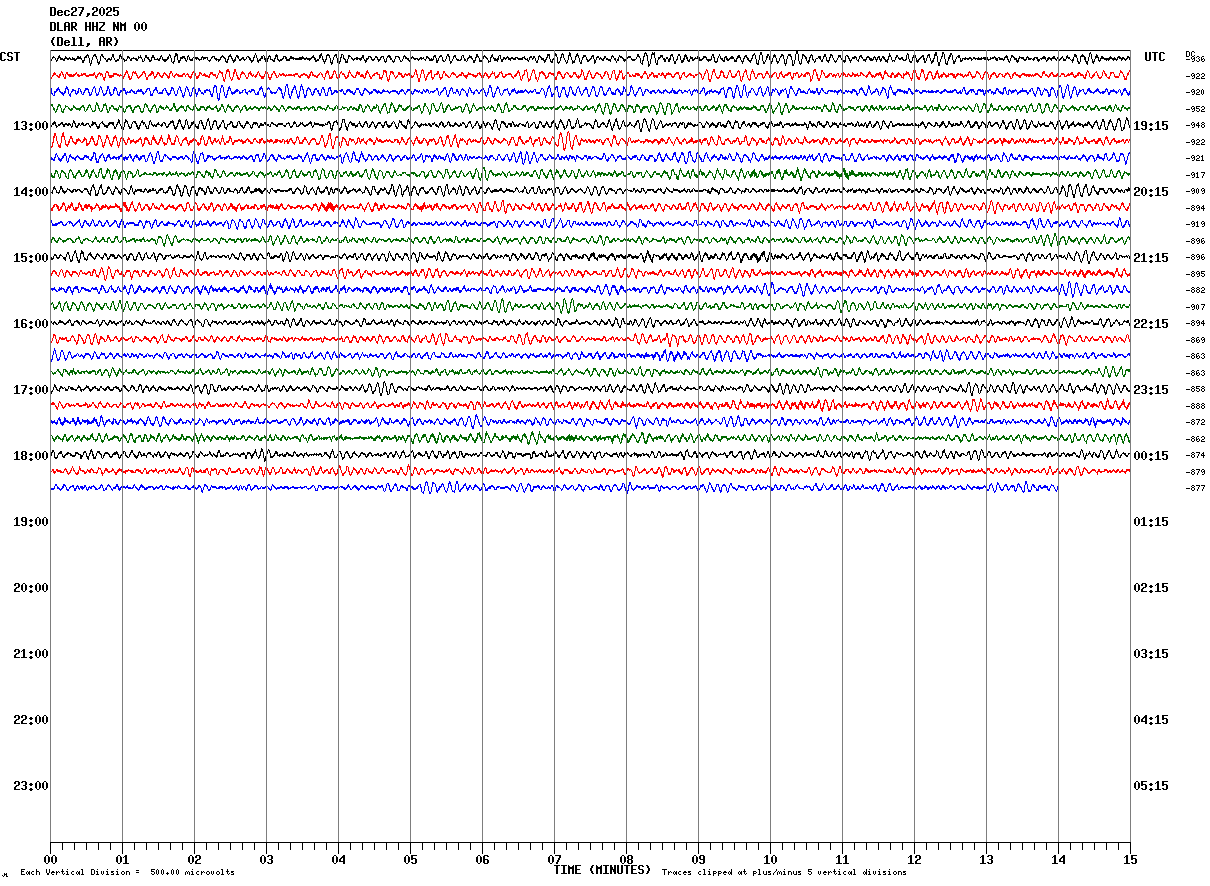
Task: Click the 13 minute tick label
Action: click(x=986, y=860)
